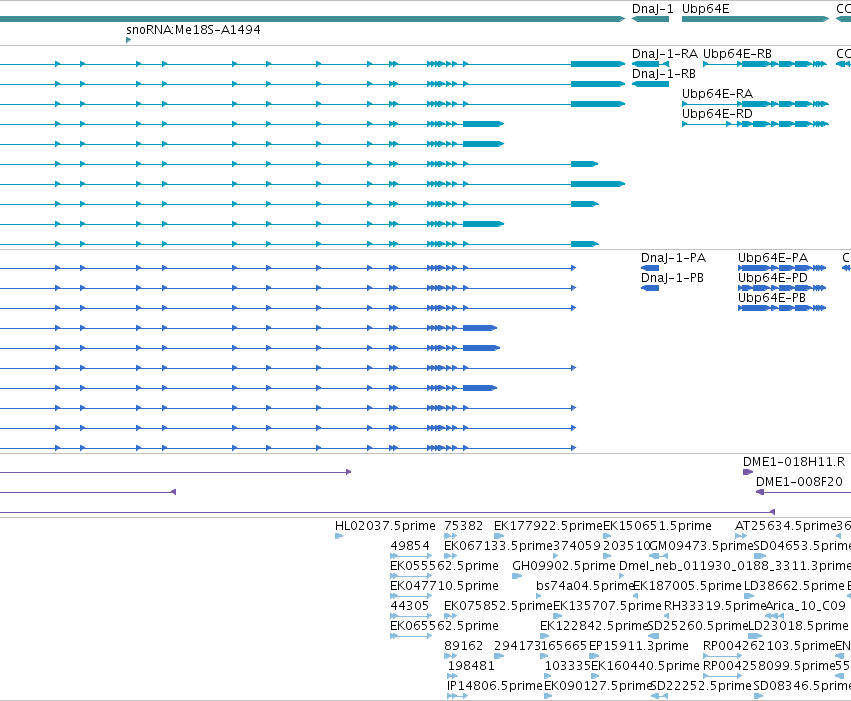Click the DnaJ-1-PB protein label
851x701 pixels.
(x=672, y=278)
